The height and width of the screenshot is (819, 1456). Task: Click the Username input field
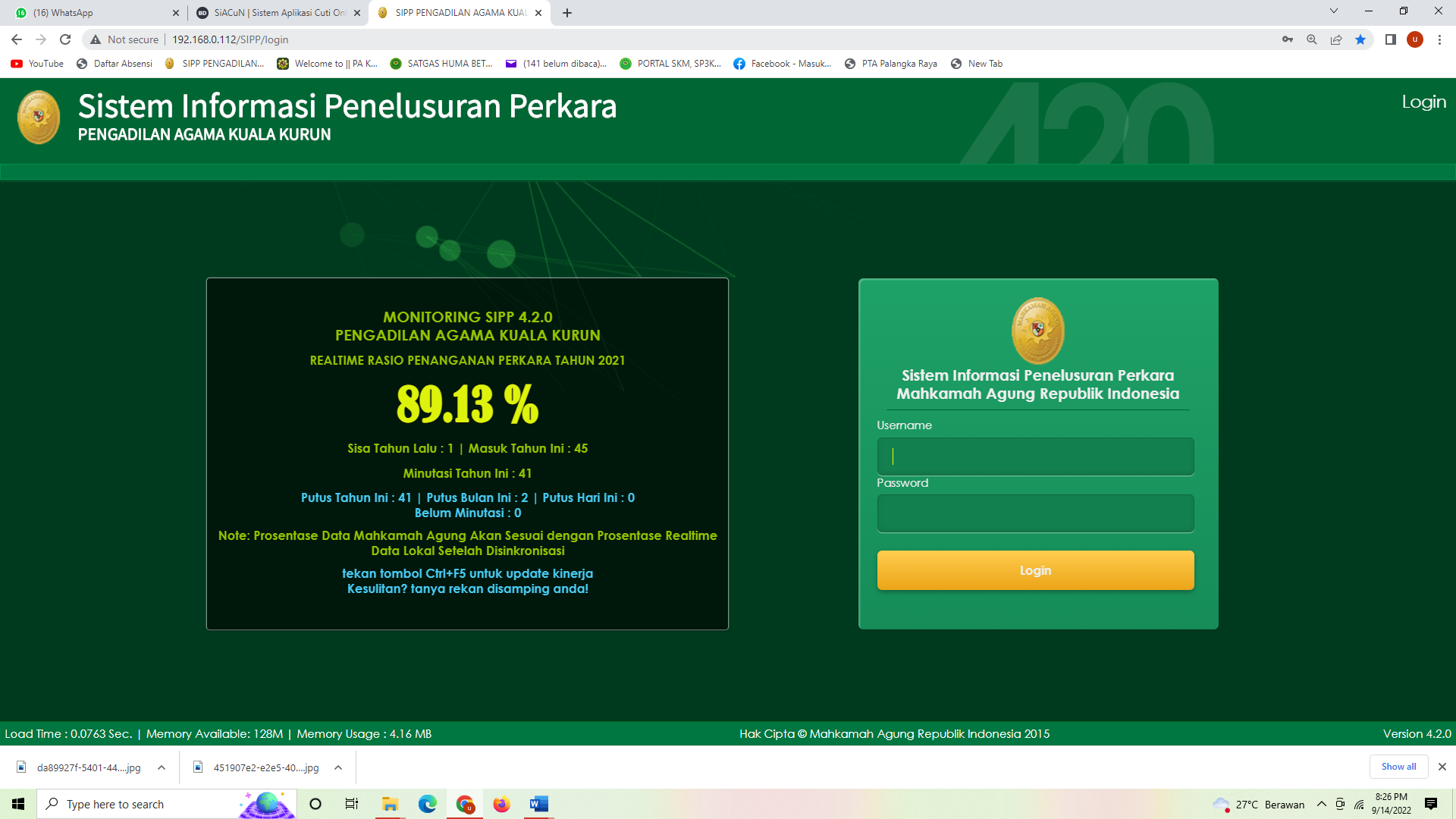click(x=1035, y=457)
